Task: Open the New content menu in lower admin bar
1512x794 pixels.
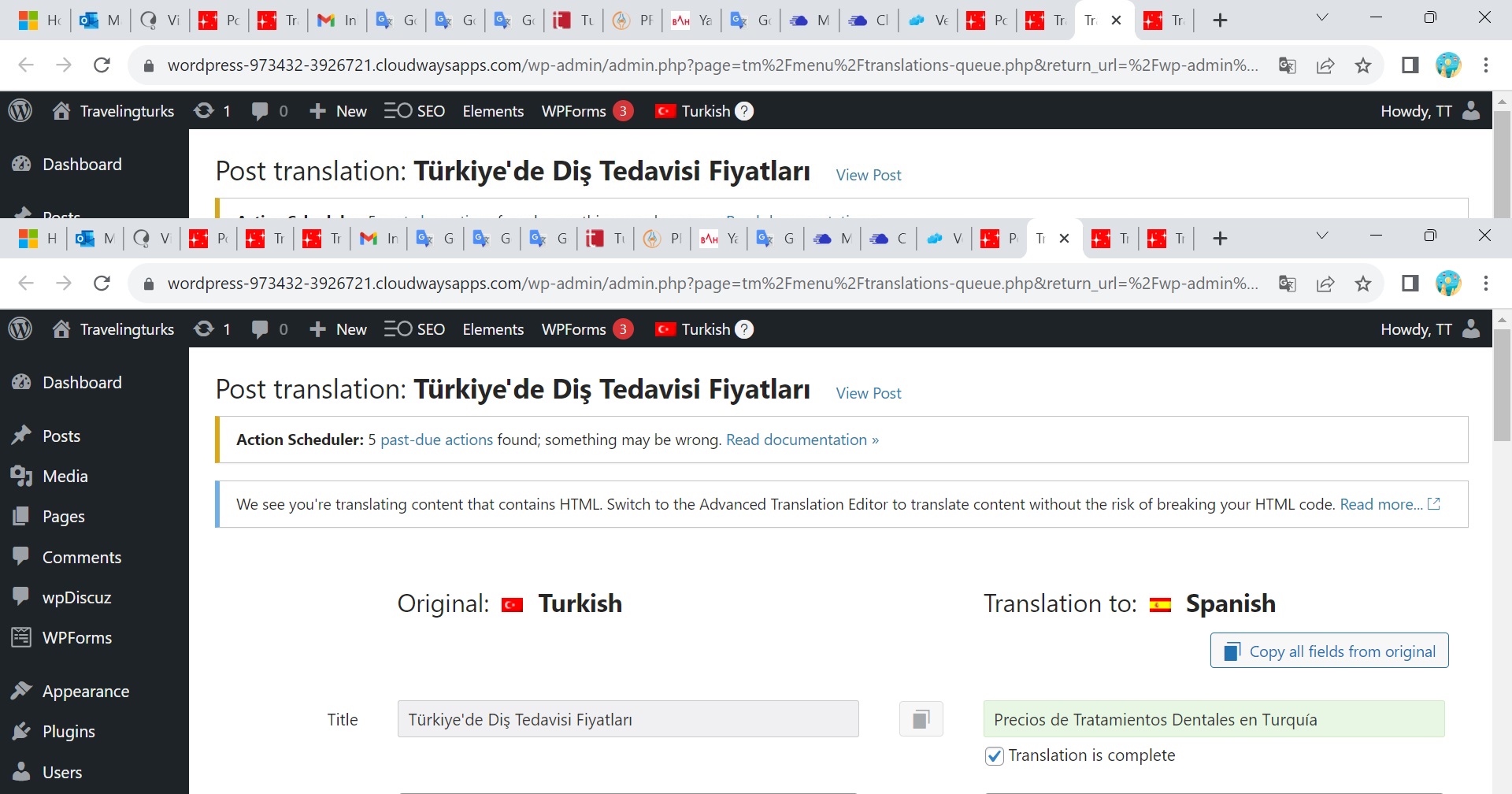Action: click(x=338, y=329)
